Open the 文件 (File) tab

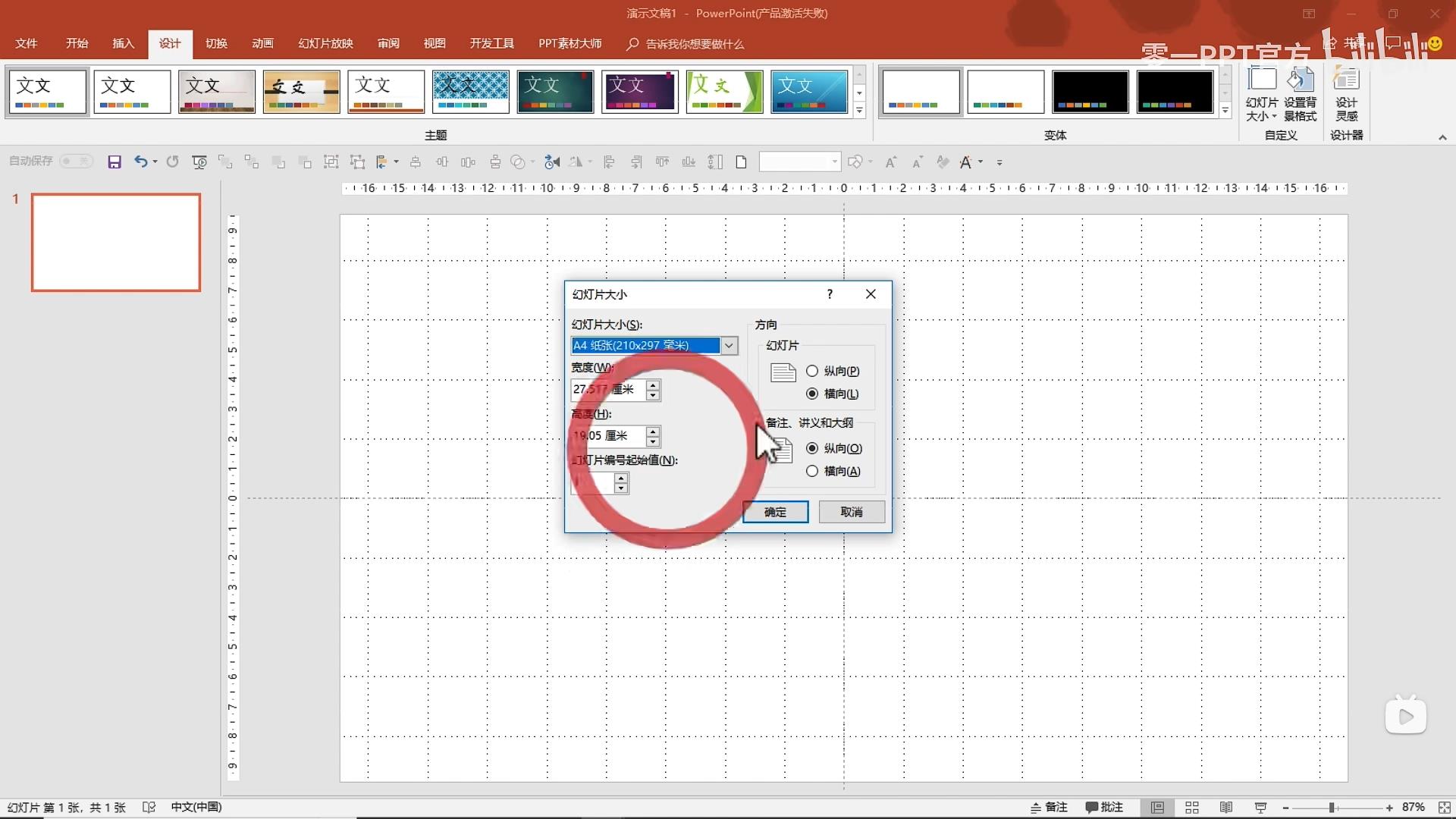[27, 43]
